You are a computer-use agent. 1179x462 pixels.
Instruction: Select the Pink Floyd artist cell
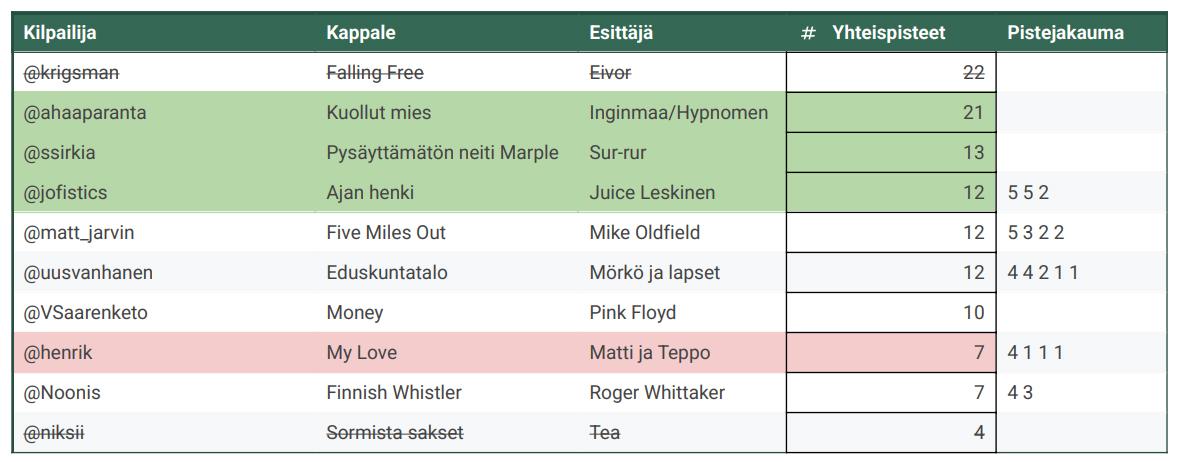(x=633, y=313)
